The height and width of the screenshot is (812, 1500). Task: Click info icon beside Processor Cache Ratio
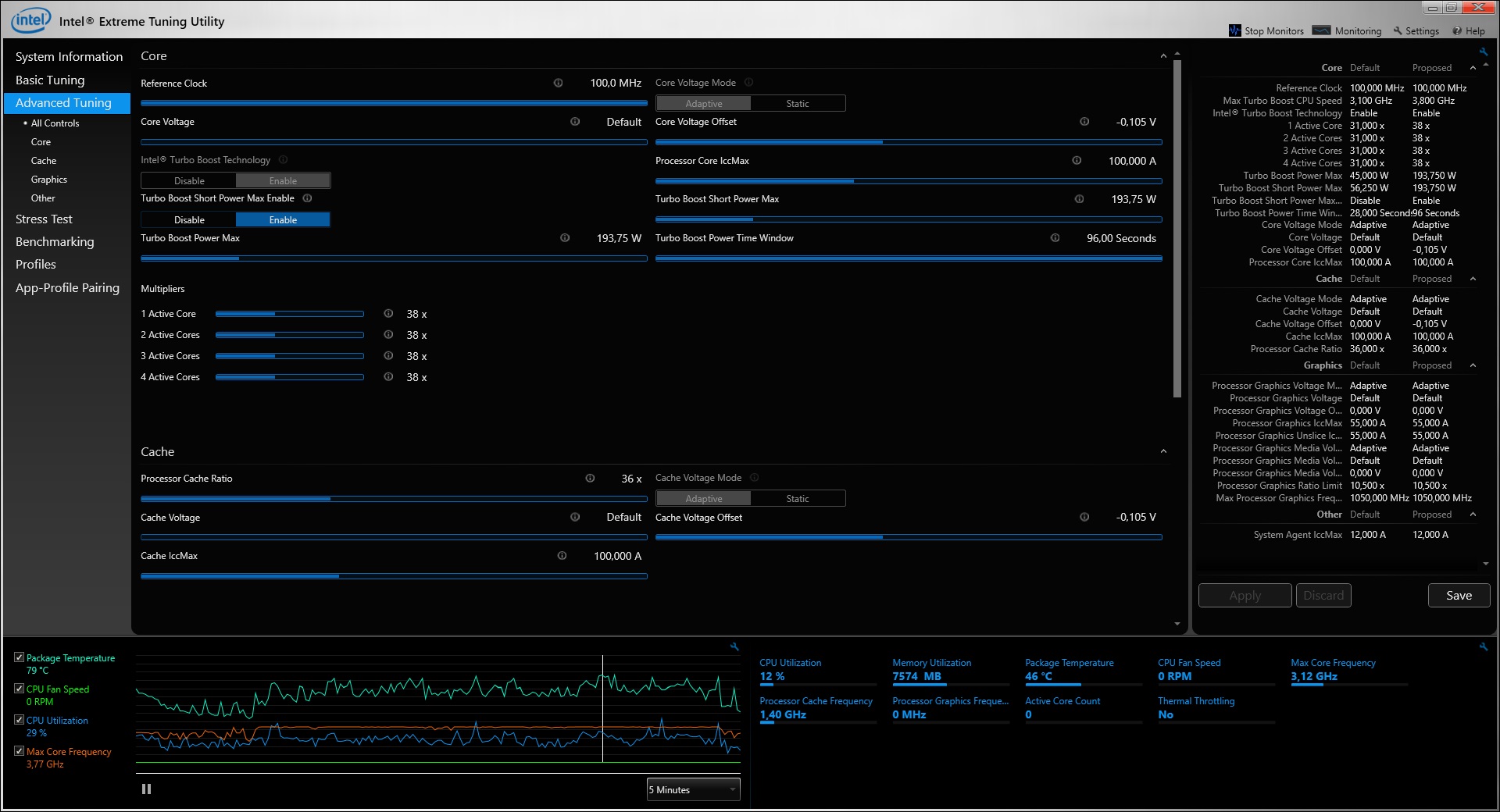click(590, 479)
